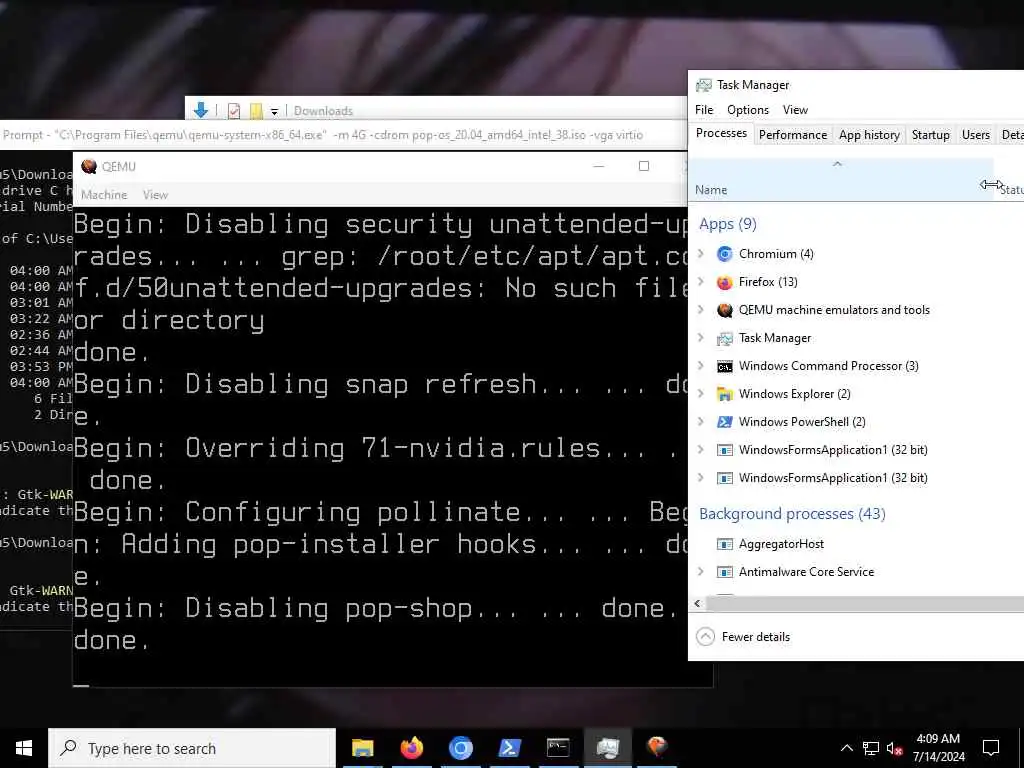Click Fewer details in Task Manager

743,637
